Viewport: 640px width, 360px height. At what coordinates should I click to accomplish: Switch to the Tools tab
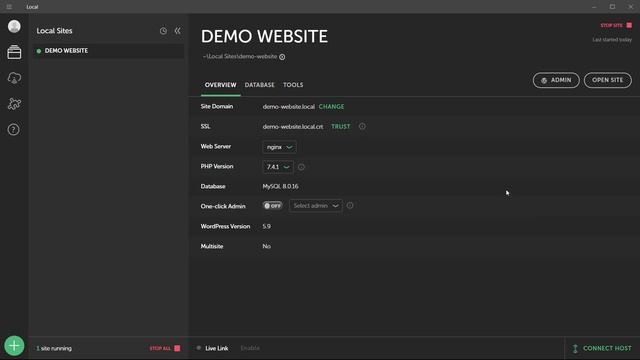click(x=293, y=85)
